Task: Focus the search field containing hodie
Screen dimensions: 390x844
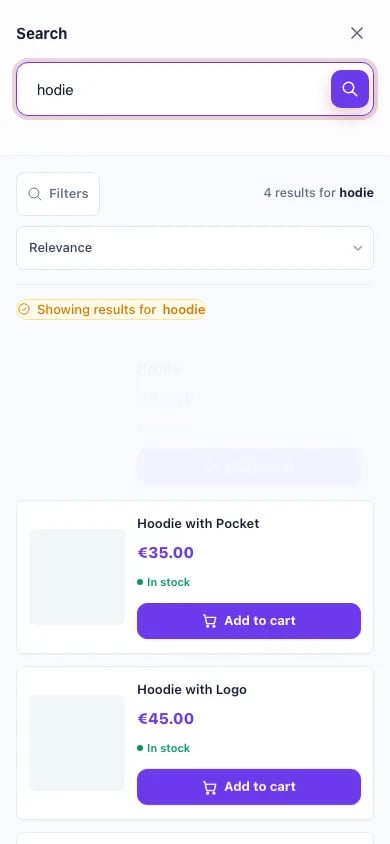Action: 172,89
